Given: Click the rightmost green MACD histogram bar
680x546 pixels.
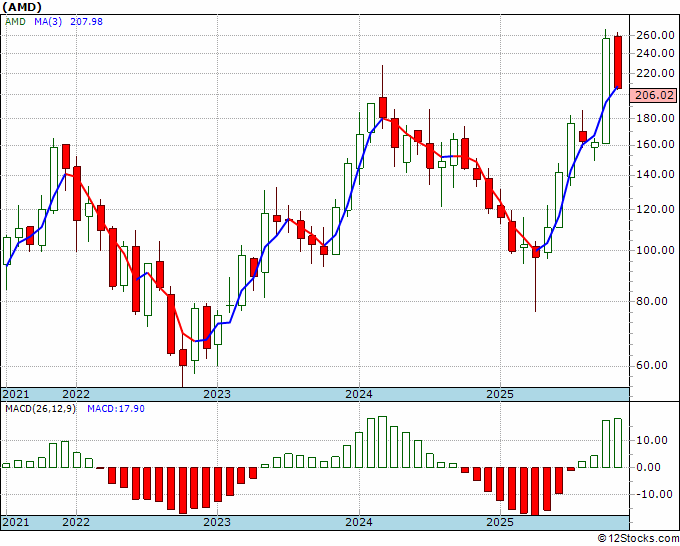Looking at the screenshot, I should pos(618,443).
